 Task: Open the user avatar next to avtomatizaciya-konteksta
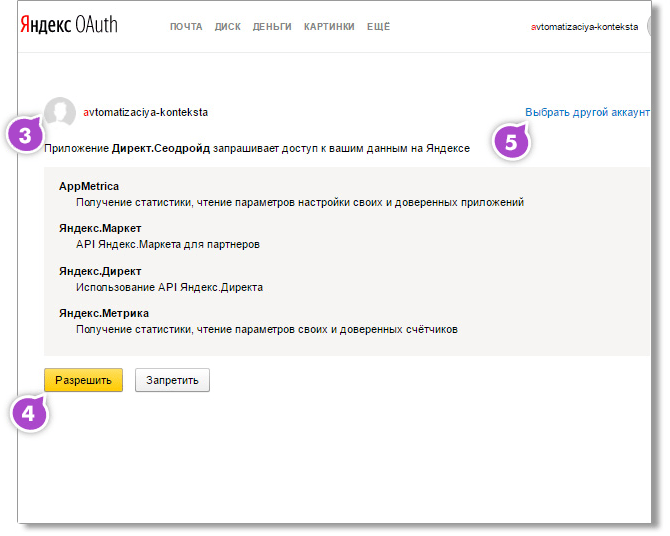coord(60,112)
